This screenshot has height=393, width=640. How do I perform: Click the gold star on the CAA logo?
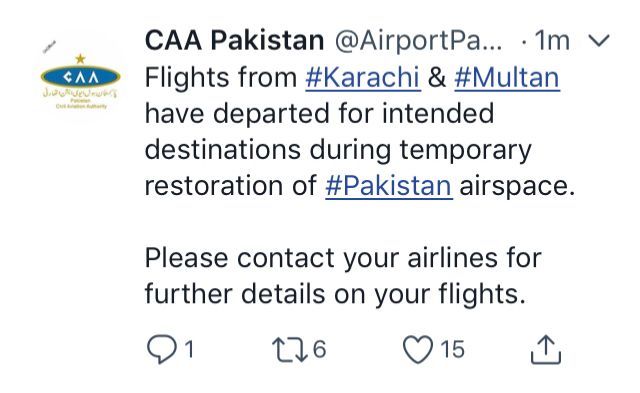tap(80, 59)
